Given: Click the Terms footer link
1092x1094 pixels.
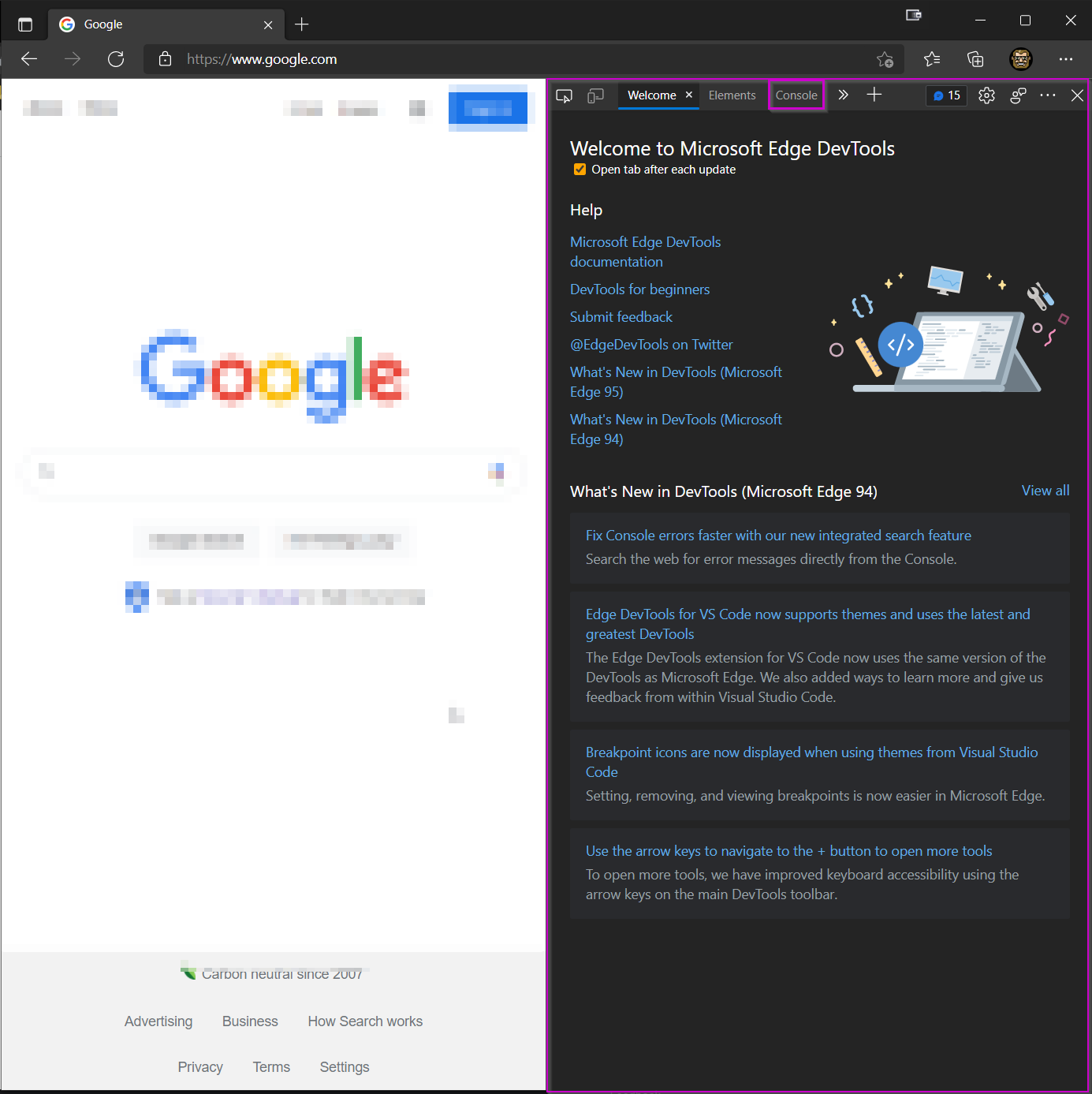Looking at the screenshot, I should click(x=271, y=1067).
